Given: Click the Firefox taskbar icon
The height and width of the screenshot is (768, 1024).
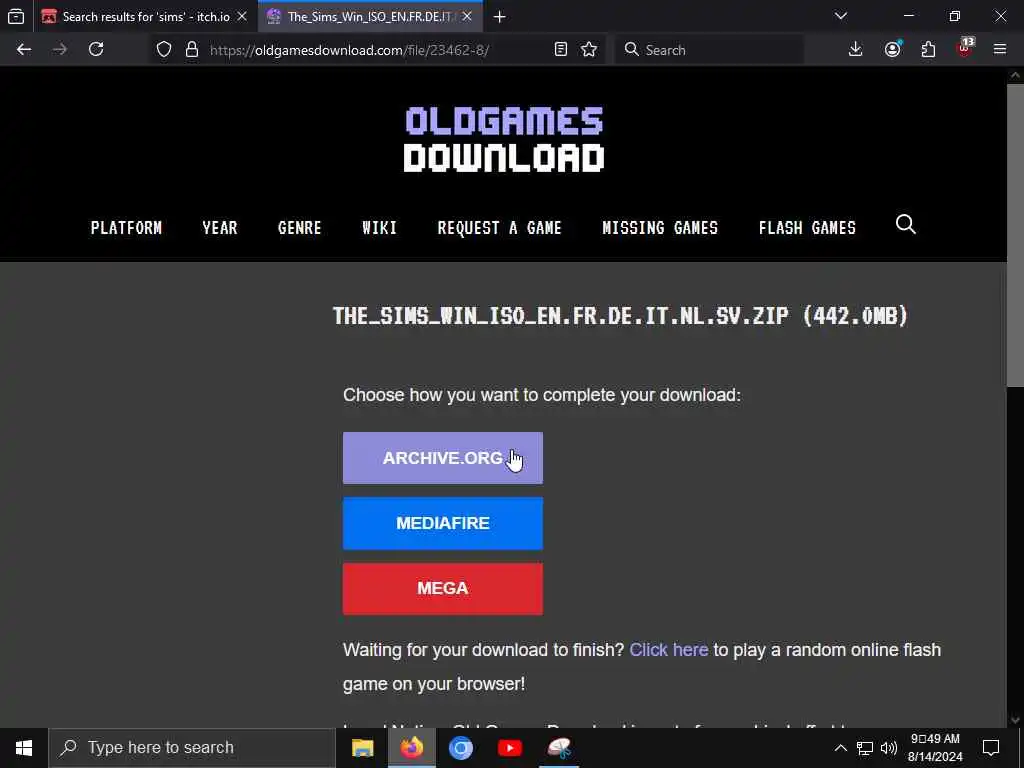Looking at the screenshot, I should click(411, 748).
